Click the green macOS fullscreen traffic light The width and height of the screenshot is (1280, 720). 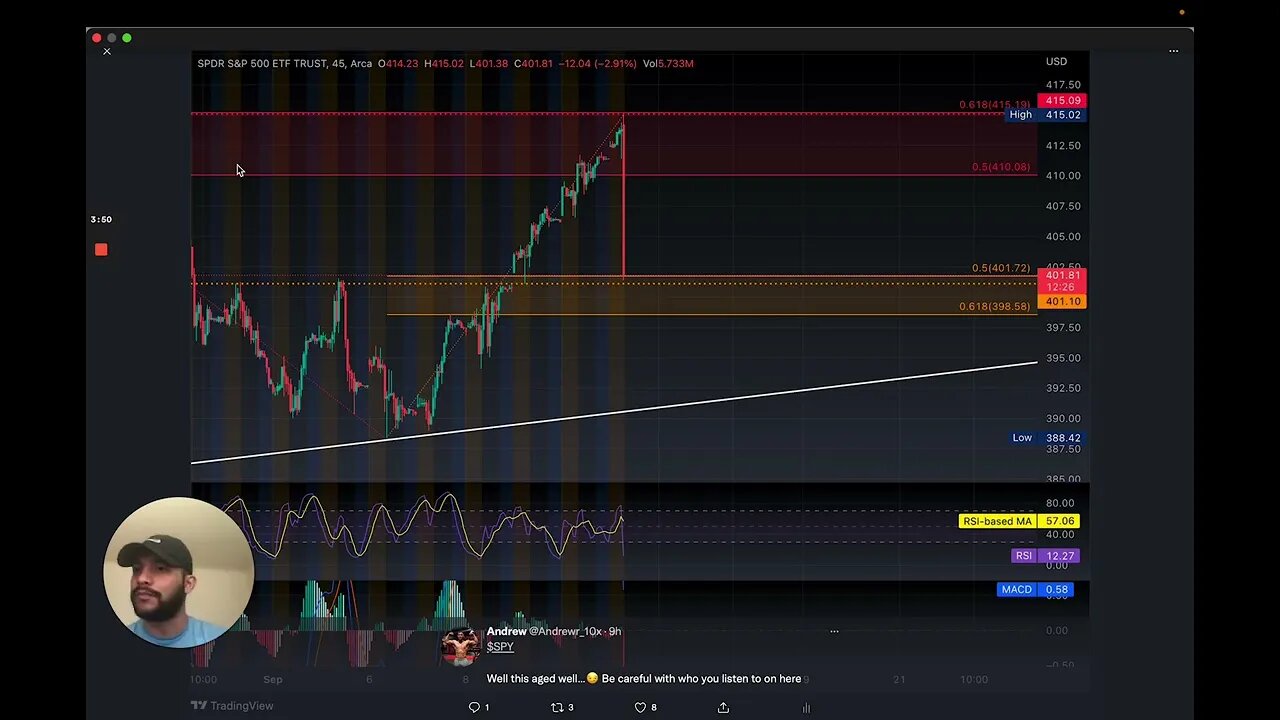[127, 38]
